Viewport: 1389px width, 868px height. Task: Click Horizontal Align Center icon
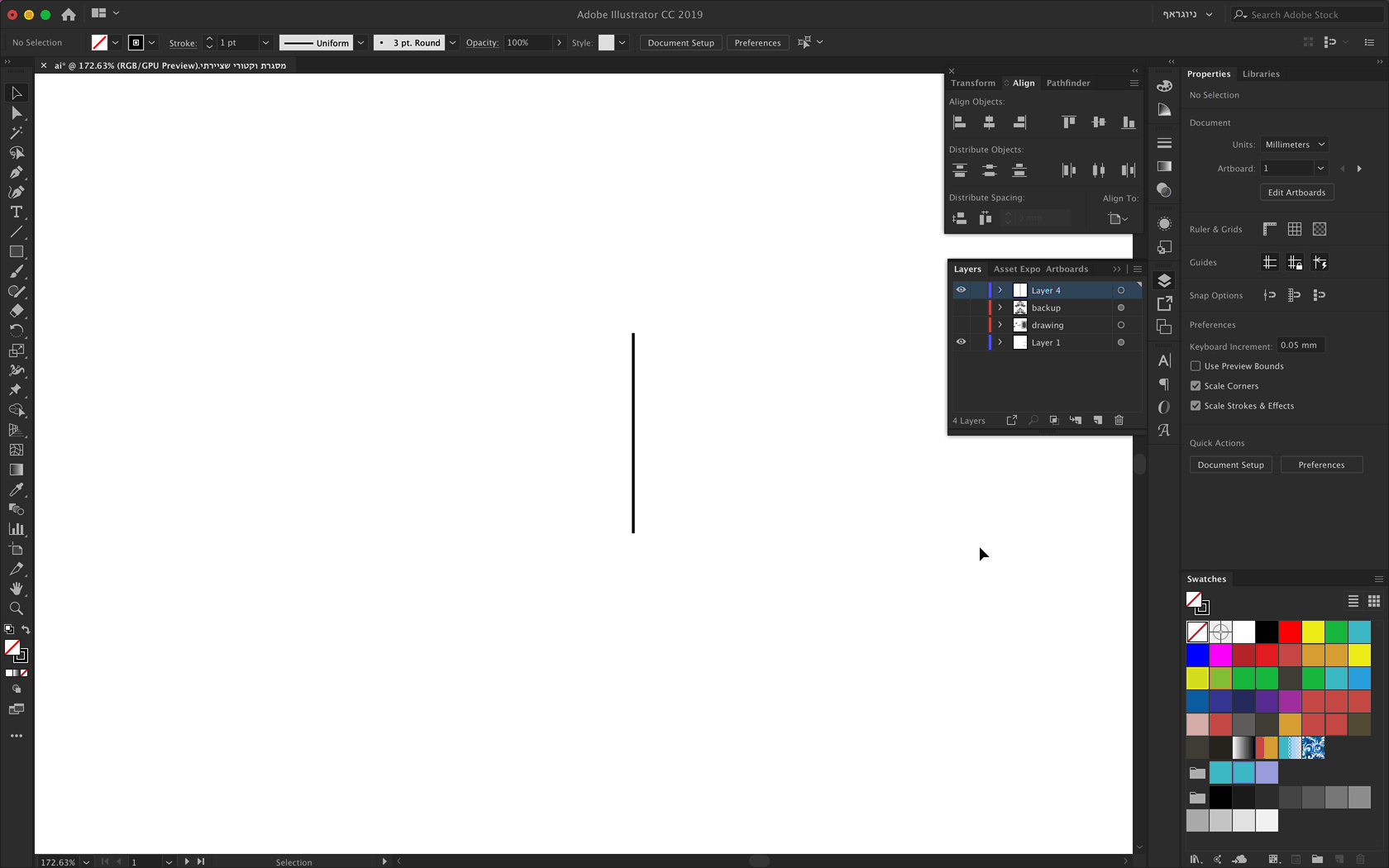990,122
